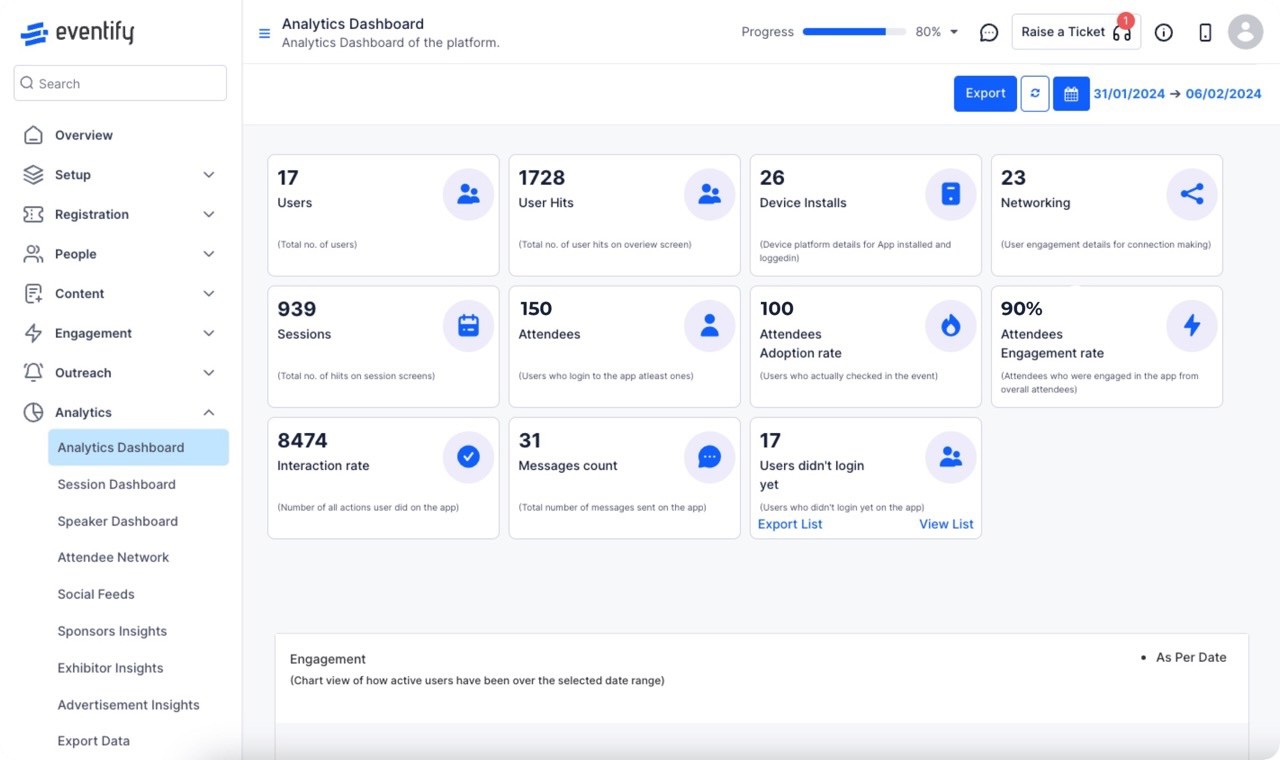Image resolution: width=1280 pixels, height=760 pixels.
Task: Expand the Registration sidebar section
Action: pyautogui.click(x=208, y=214)
